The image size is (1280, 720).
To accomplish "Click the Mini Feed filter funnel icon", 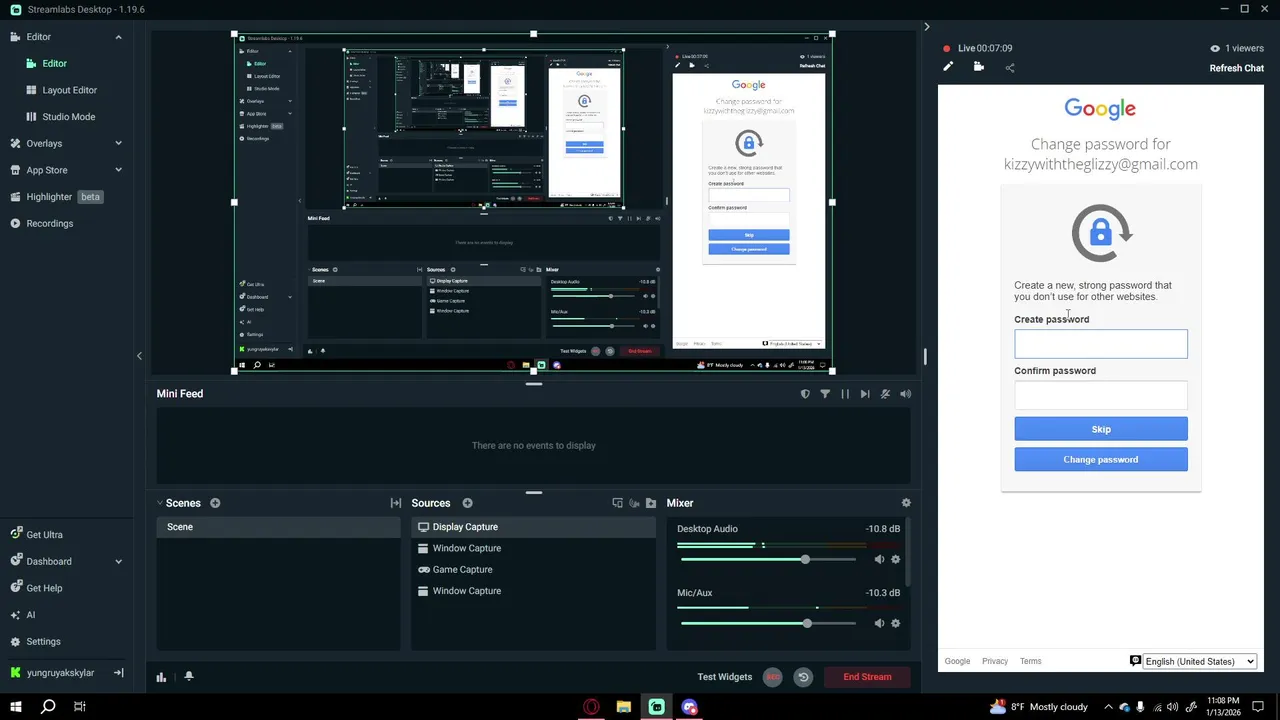I will pyautogui.click(x=825, y=394).
